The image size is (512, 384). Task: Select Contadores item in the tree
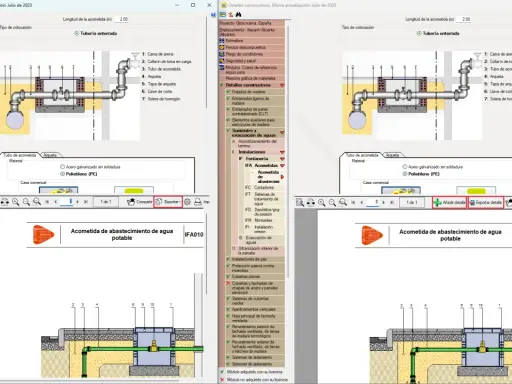click(264, 187)
